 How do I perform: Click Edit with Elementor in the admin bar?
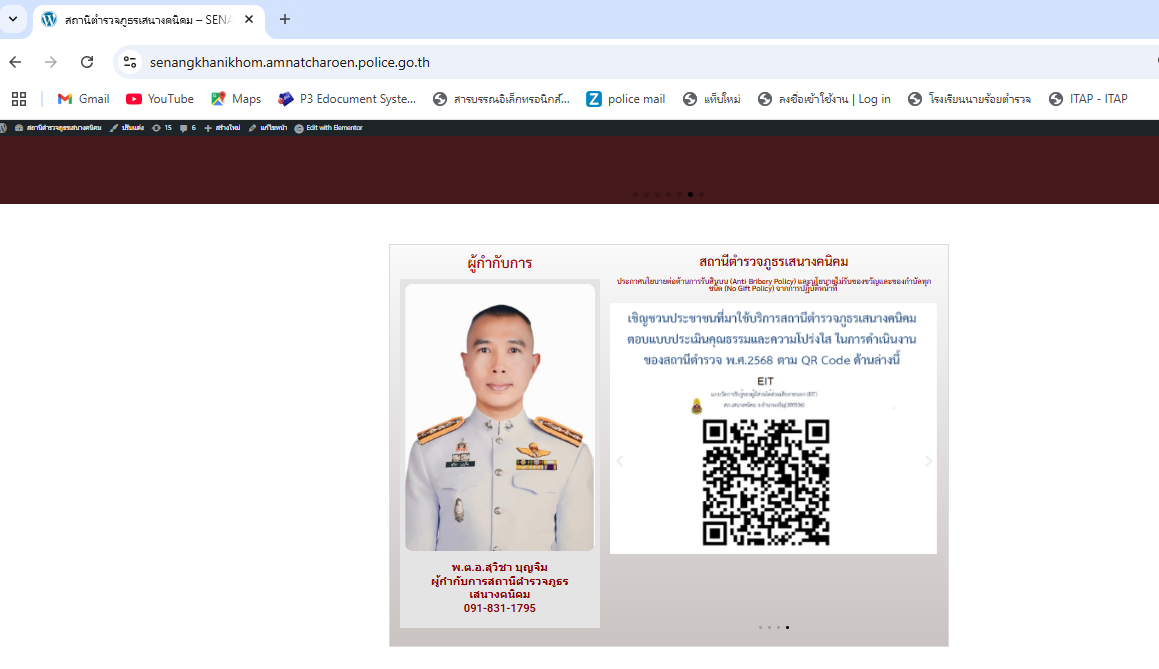click(x=329, y=128)
